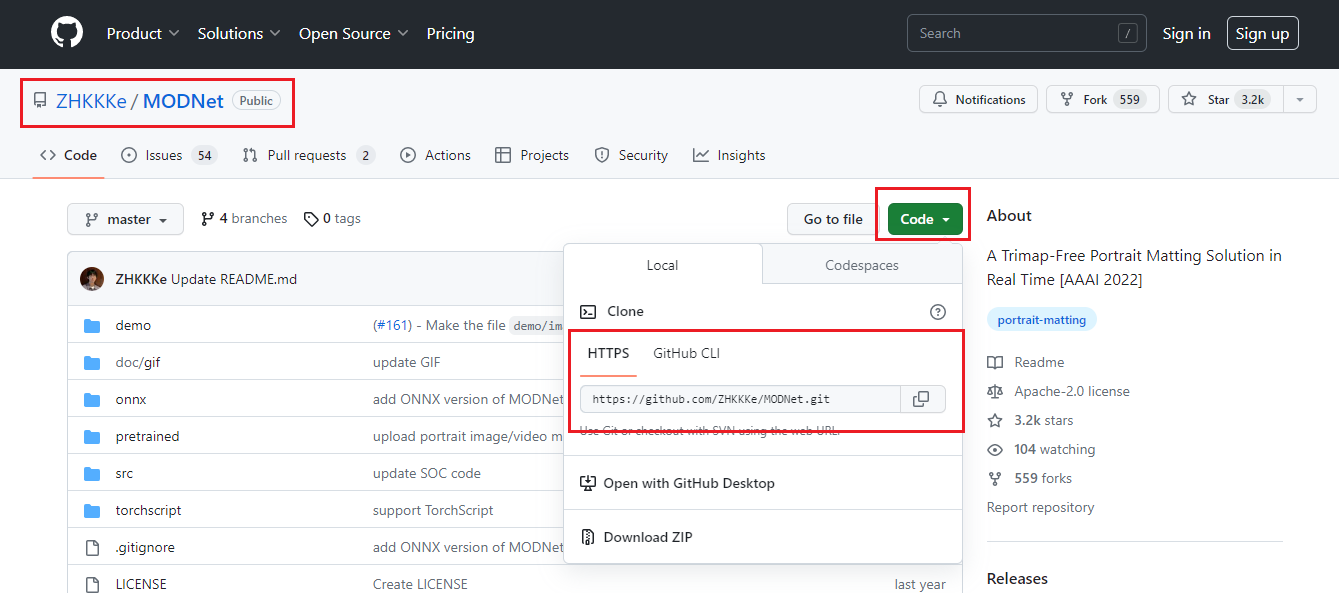
Task: Click the Update README.md commit message
Action: pos(234,279)
